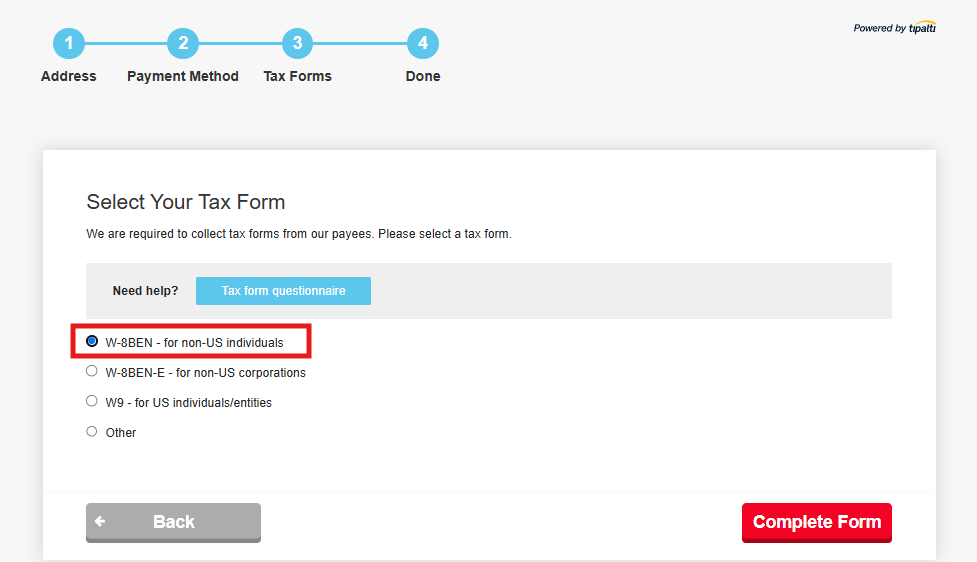Click the Done step label

tap(422, 76)
